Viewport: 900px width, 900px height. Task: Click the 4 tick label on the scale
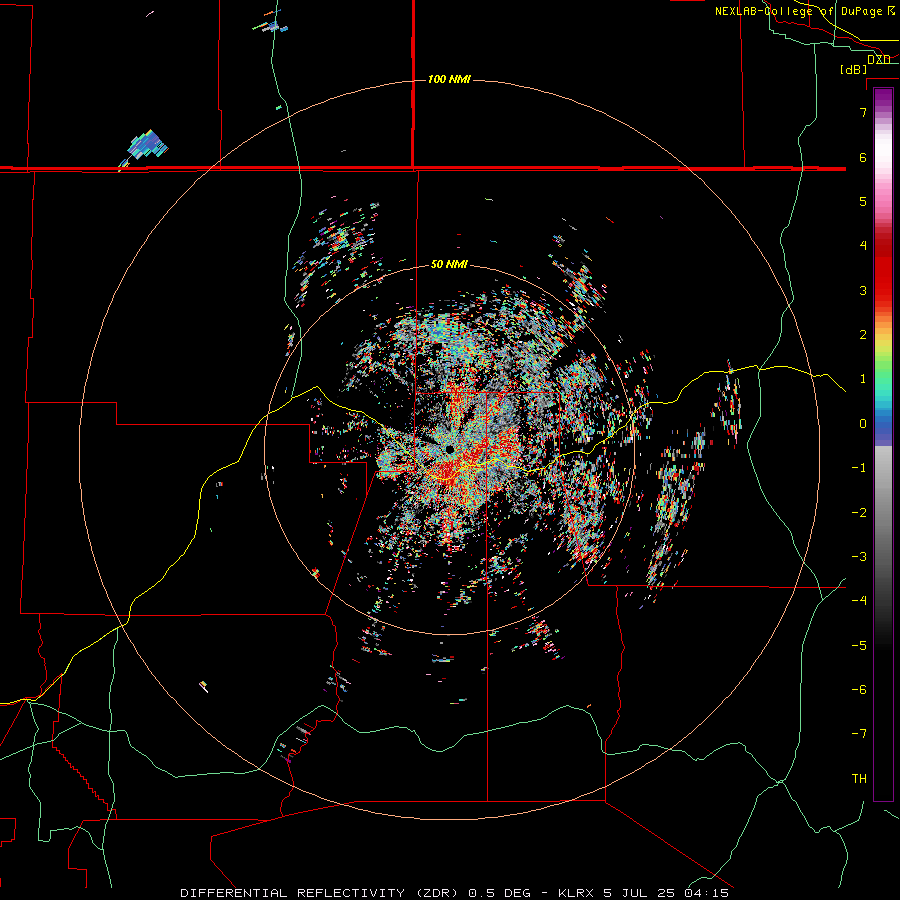pyautogui.click(x=863, y=246)
